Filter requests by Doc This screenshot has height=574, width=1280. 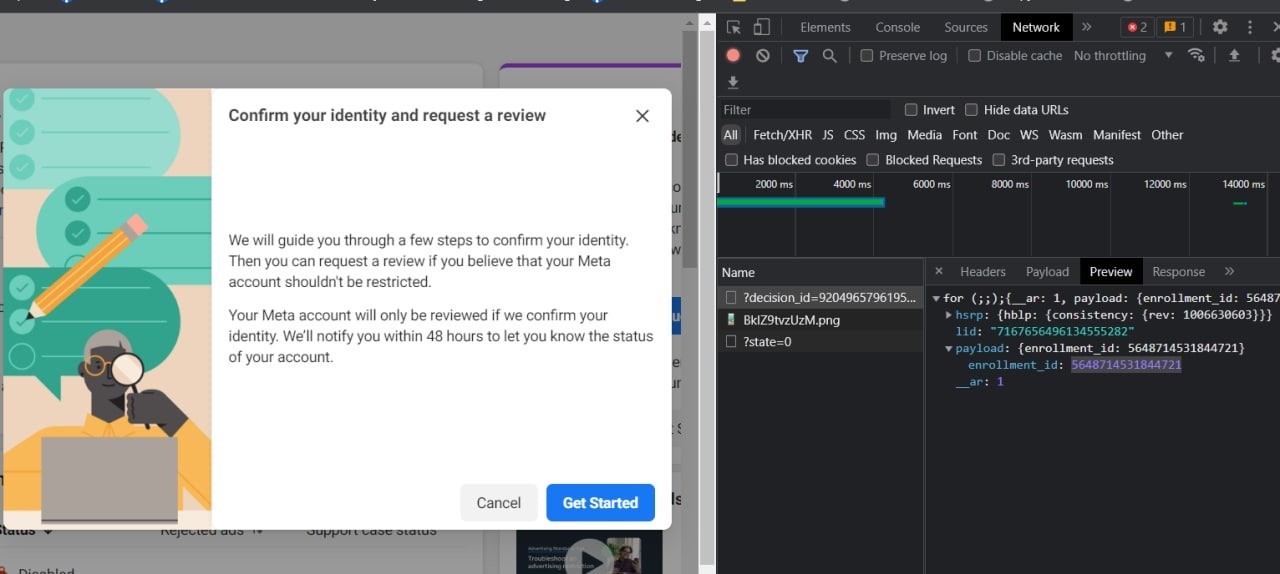click(998, 134)
